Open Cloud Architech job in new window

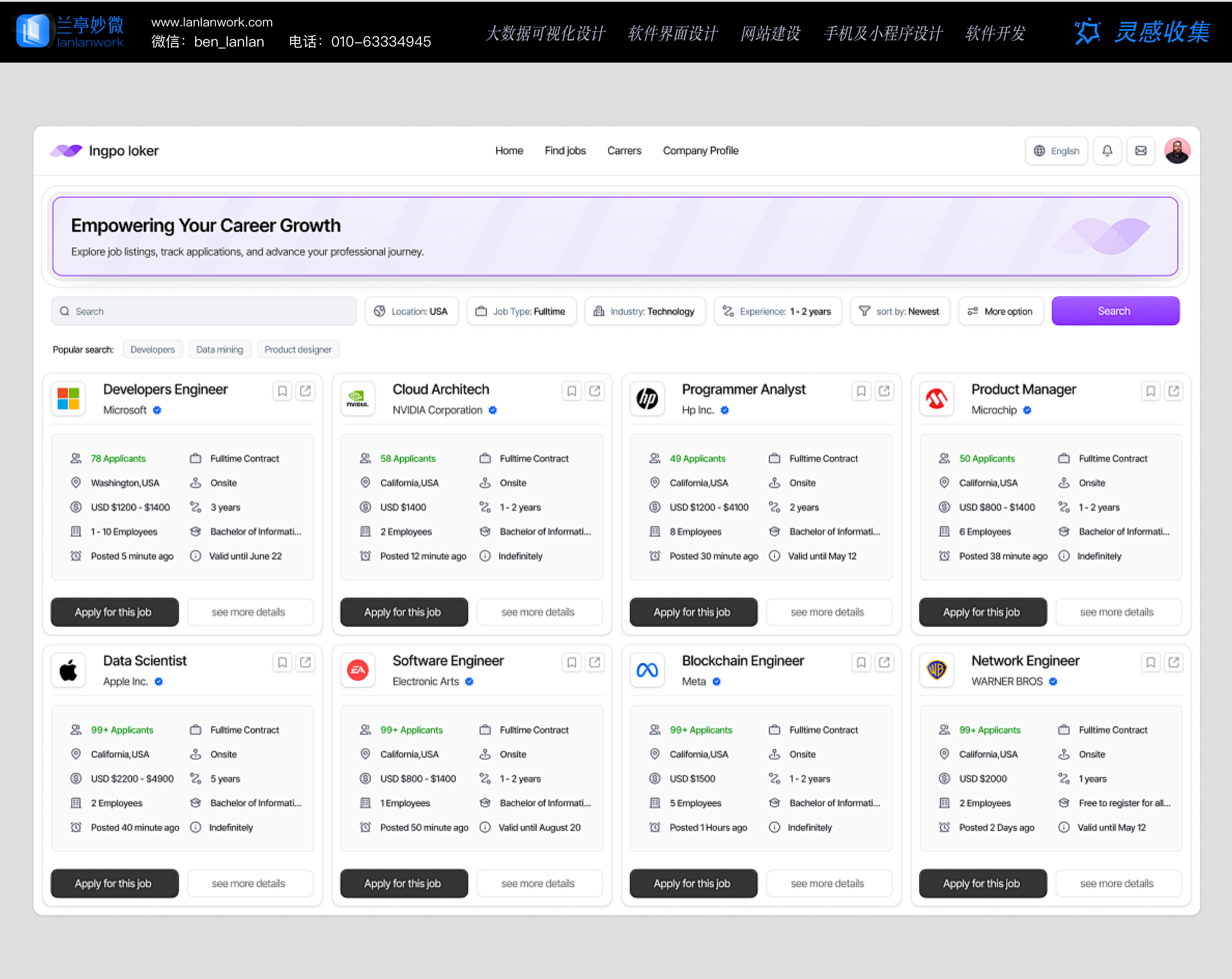coord(595,391)
